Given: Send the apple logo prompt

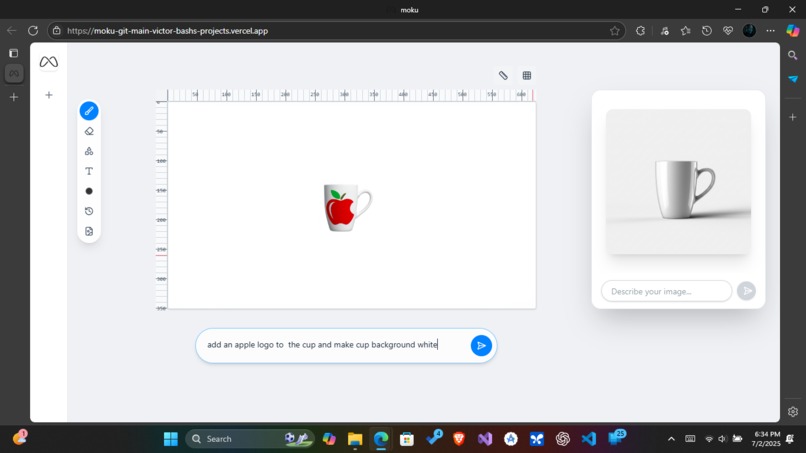Looking at the screenshot, I should 481,346.
